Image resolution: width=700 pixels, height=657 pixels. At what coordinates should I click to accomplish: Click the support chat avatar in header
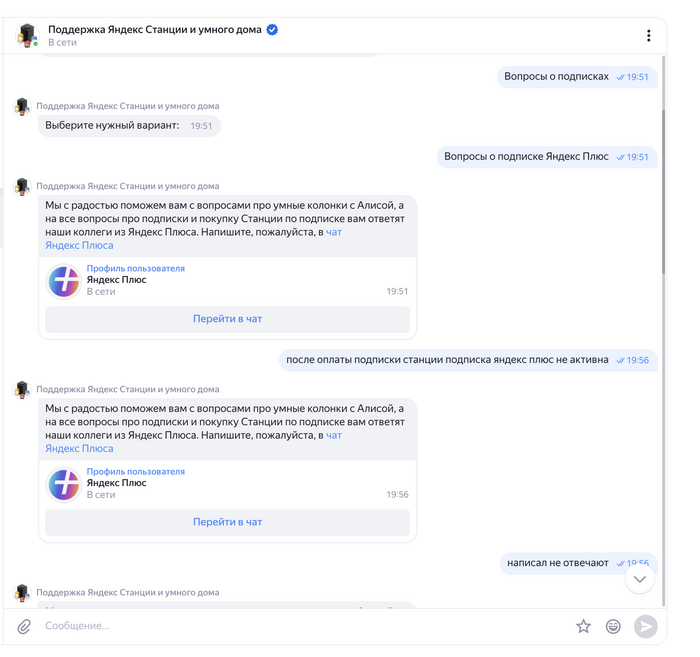27,36
